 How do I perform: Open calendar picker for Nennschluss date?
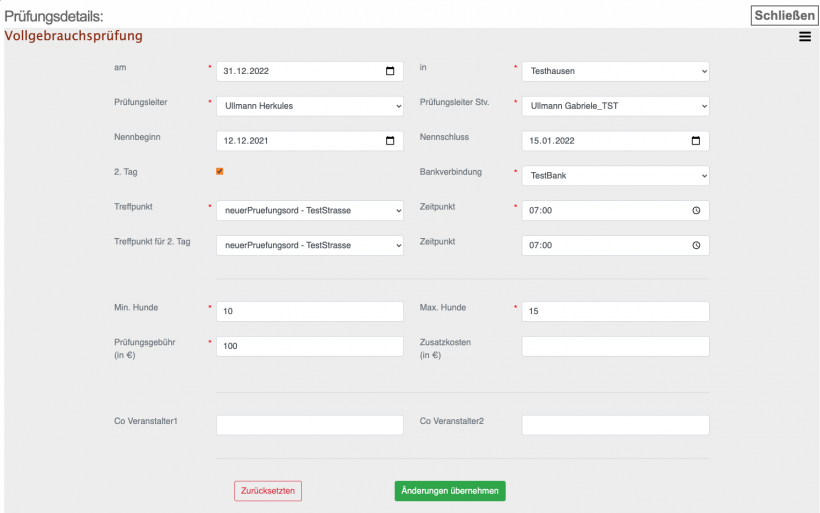(x=696, y=141)
